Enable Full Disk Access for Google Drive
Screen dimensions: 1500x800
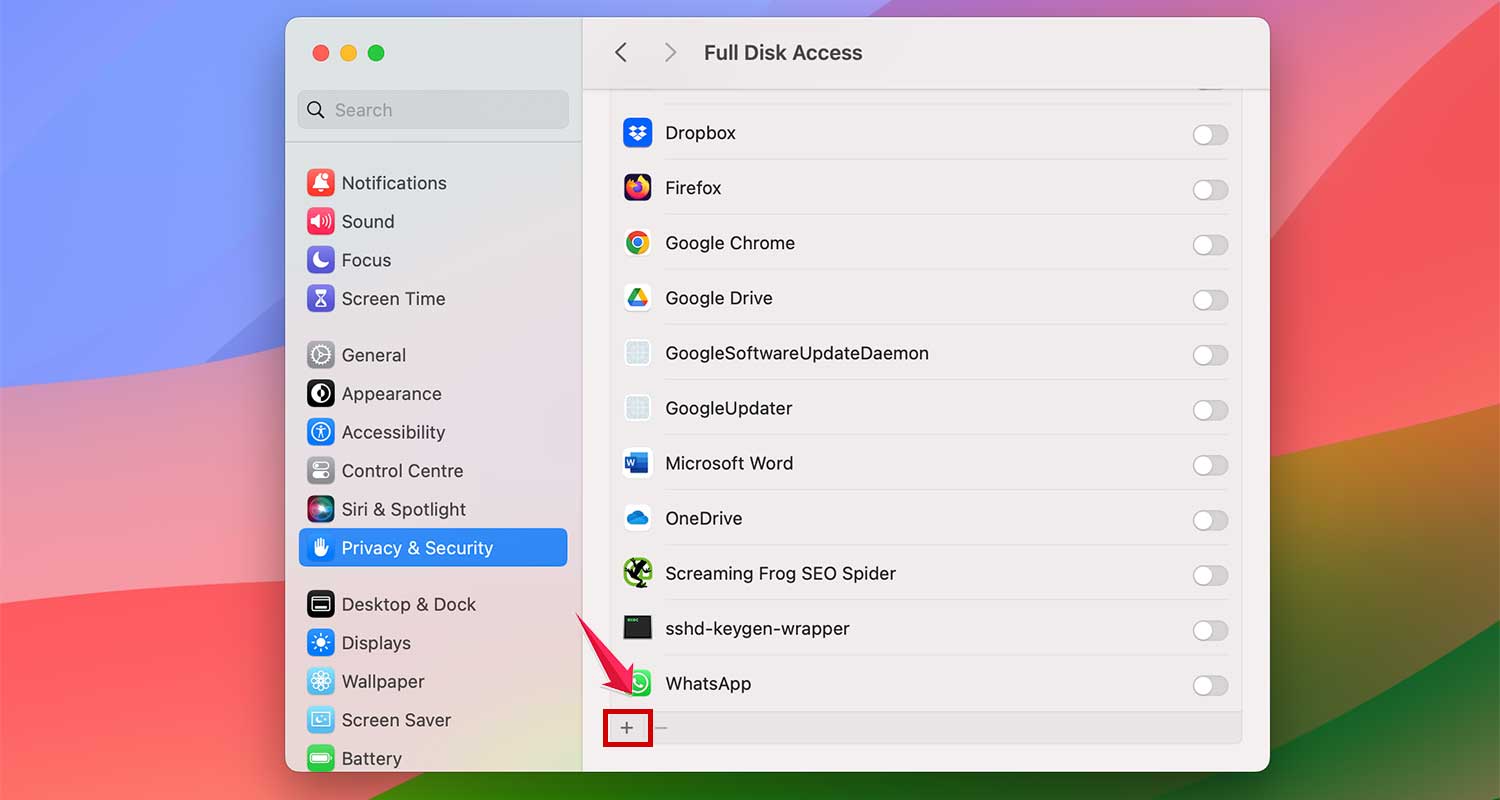pos(1209,300)
